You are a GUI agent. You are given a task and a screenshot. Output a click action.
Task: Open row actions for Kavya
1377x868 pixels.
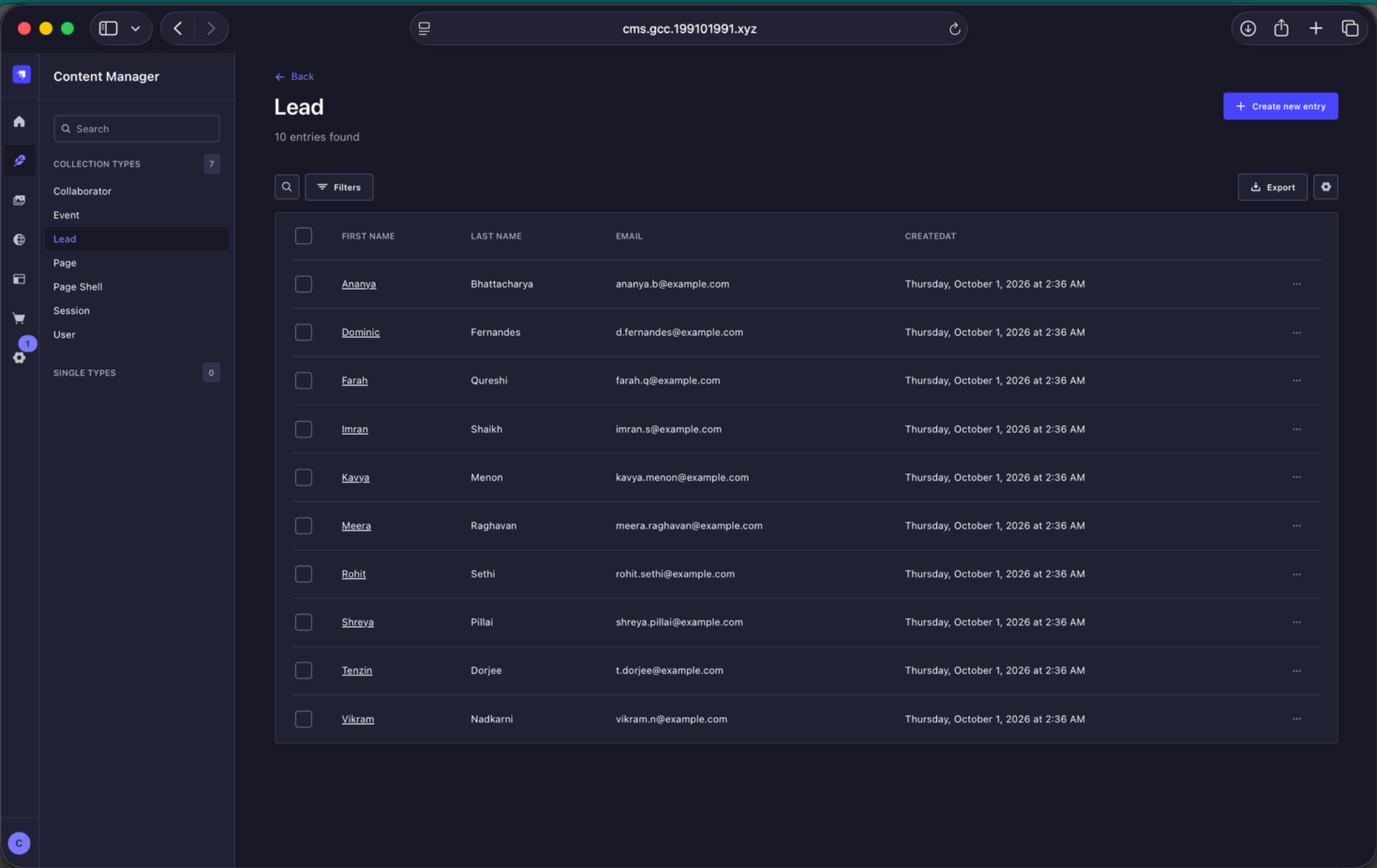(1296, 477)
